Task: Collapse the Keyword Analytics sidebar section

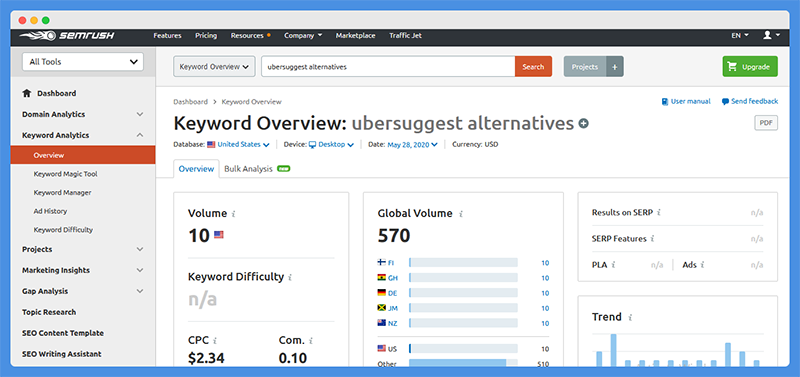Action: tap(83, 135)
